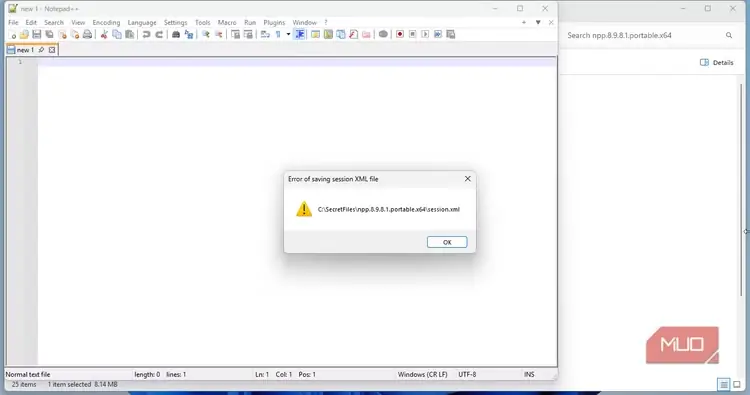This screenshot has width=750, height=395.
Task: Open Find with the binoculars icon
Action: [176, 34]
